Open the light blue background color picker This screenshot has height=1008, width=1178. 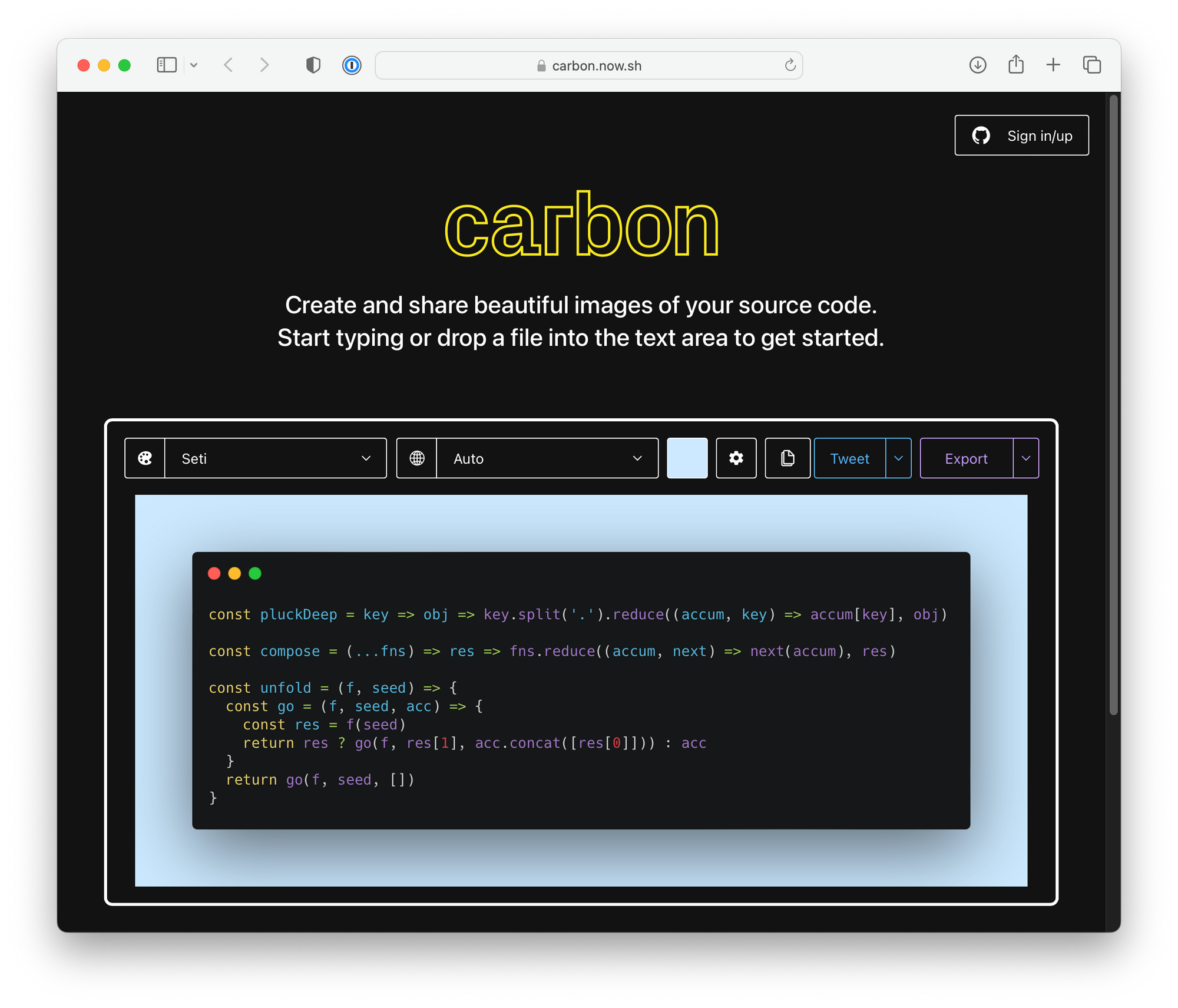[x=687, y=458]
